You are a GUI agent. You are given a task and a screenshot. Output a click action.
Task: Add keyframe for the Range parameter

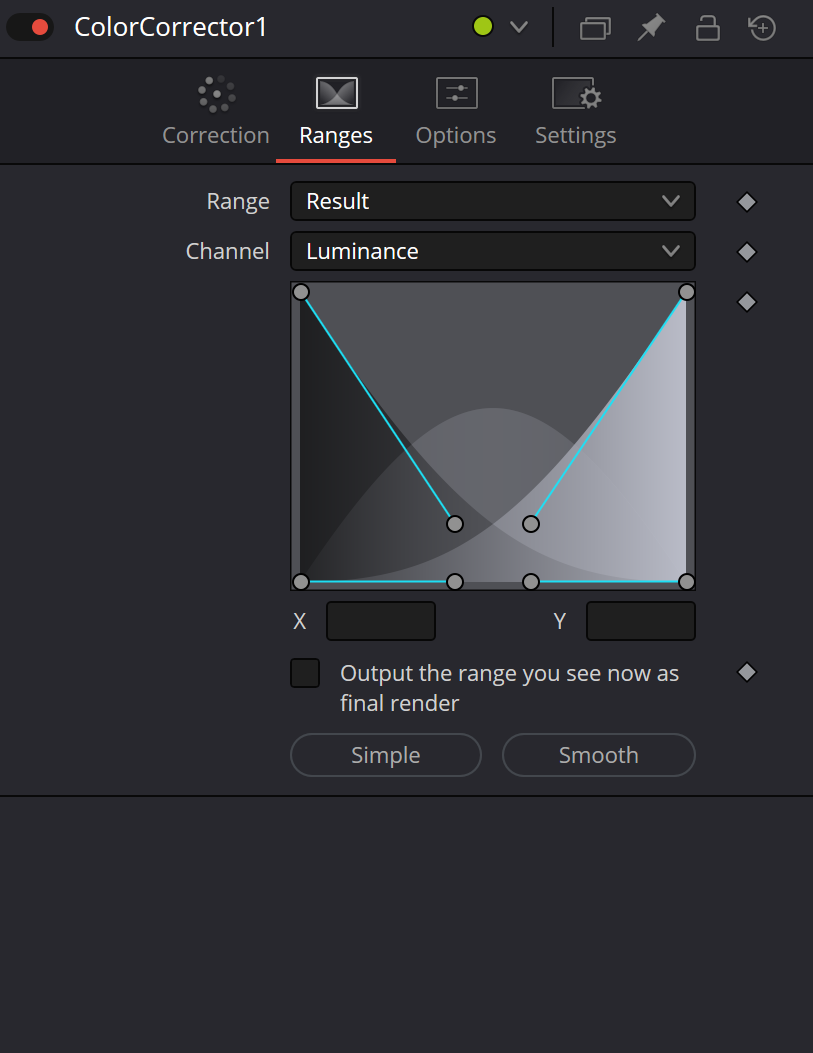pyautogui.click(x=747, y=202)
